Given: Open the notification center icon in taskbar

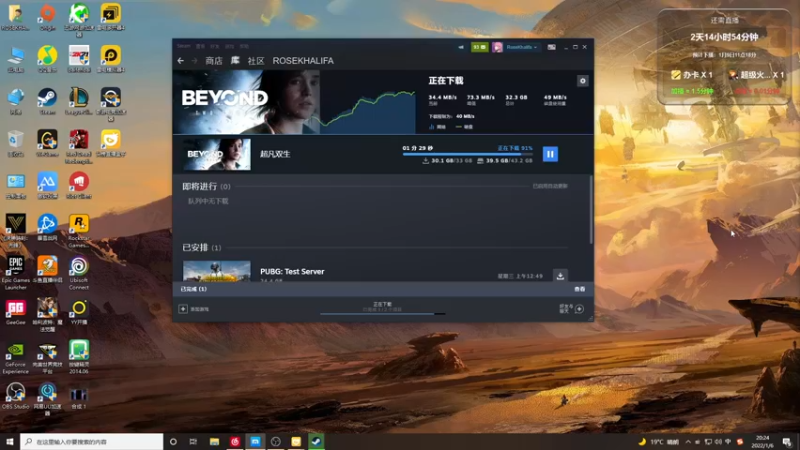Looking at the screenshot, I should coord(787,441).
